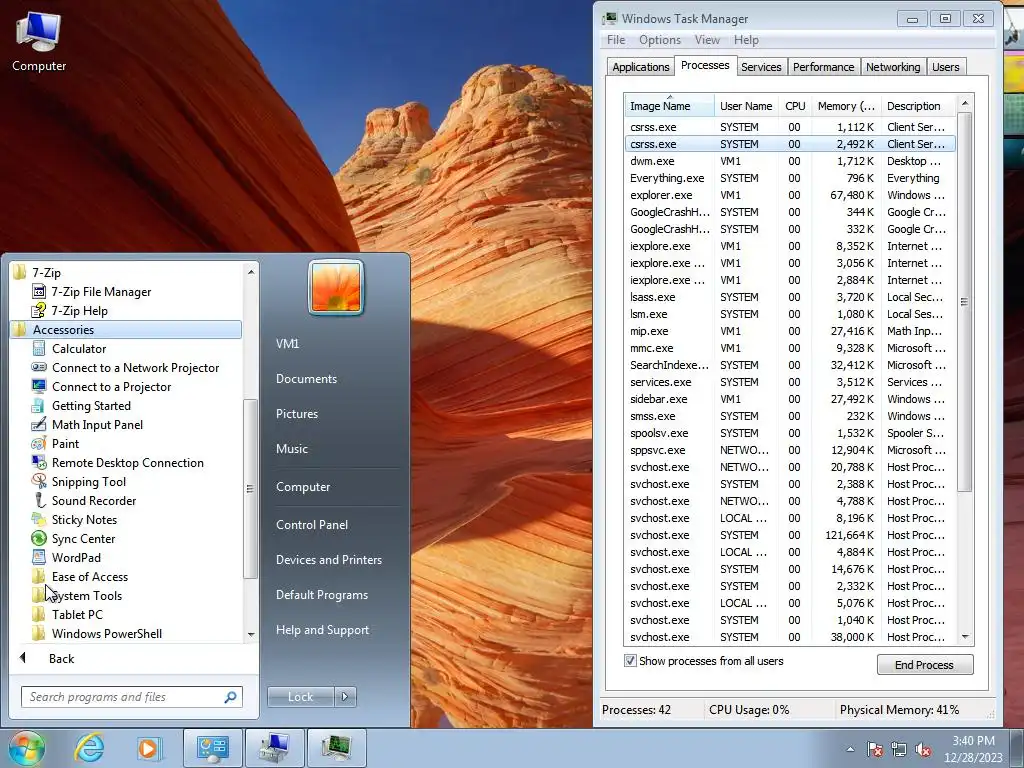Open Windows Media Player from taskbar

[148, 748]
